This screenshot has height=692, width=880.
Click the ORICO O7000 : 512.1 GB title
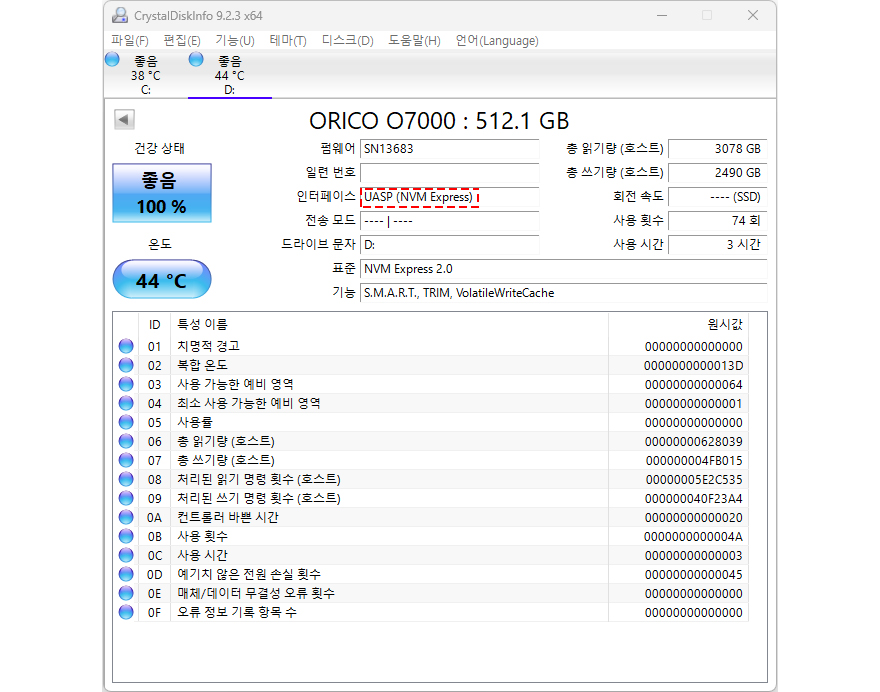pos(439,121)
